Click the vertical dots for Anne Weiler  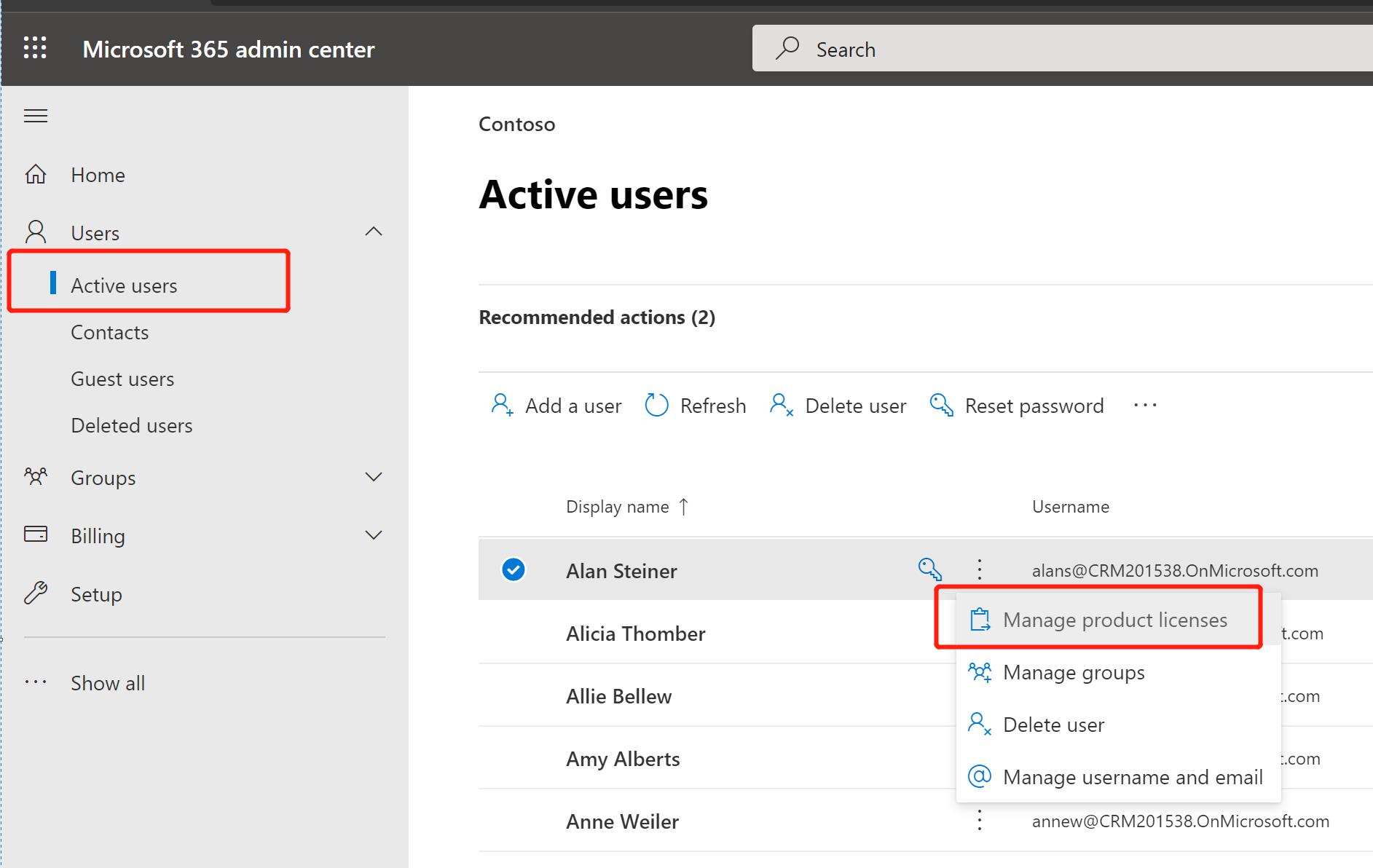[980, 821]
